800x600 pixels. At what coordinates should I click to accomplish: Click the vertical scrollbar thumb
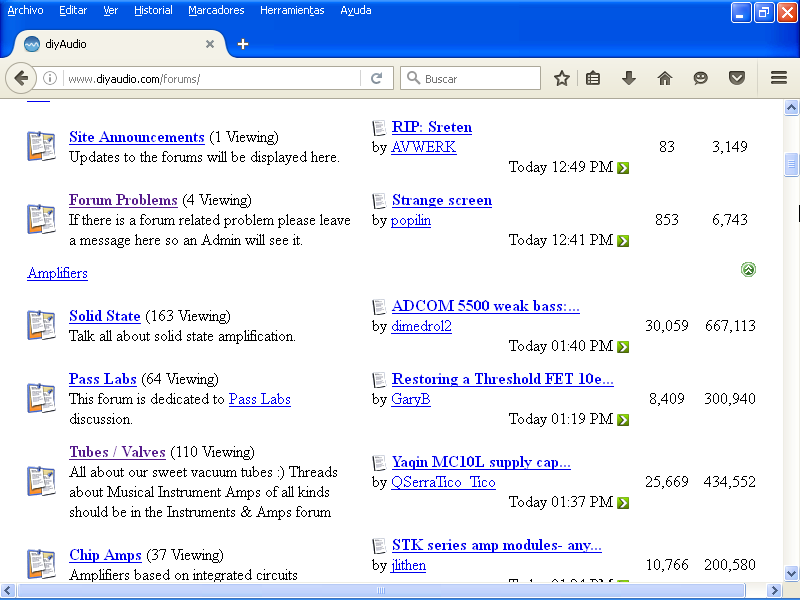click(x=791, y=164)
